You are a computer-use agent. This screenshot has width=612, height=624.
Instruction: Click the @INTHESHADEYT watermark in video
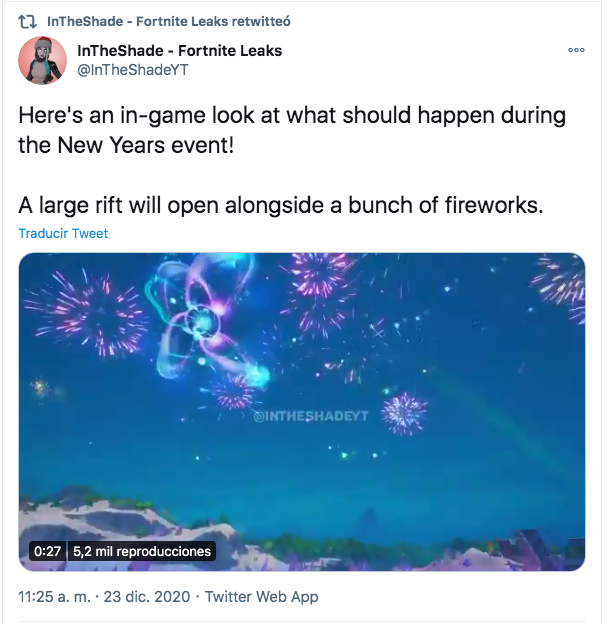(311, 416)
